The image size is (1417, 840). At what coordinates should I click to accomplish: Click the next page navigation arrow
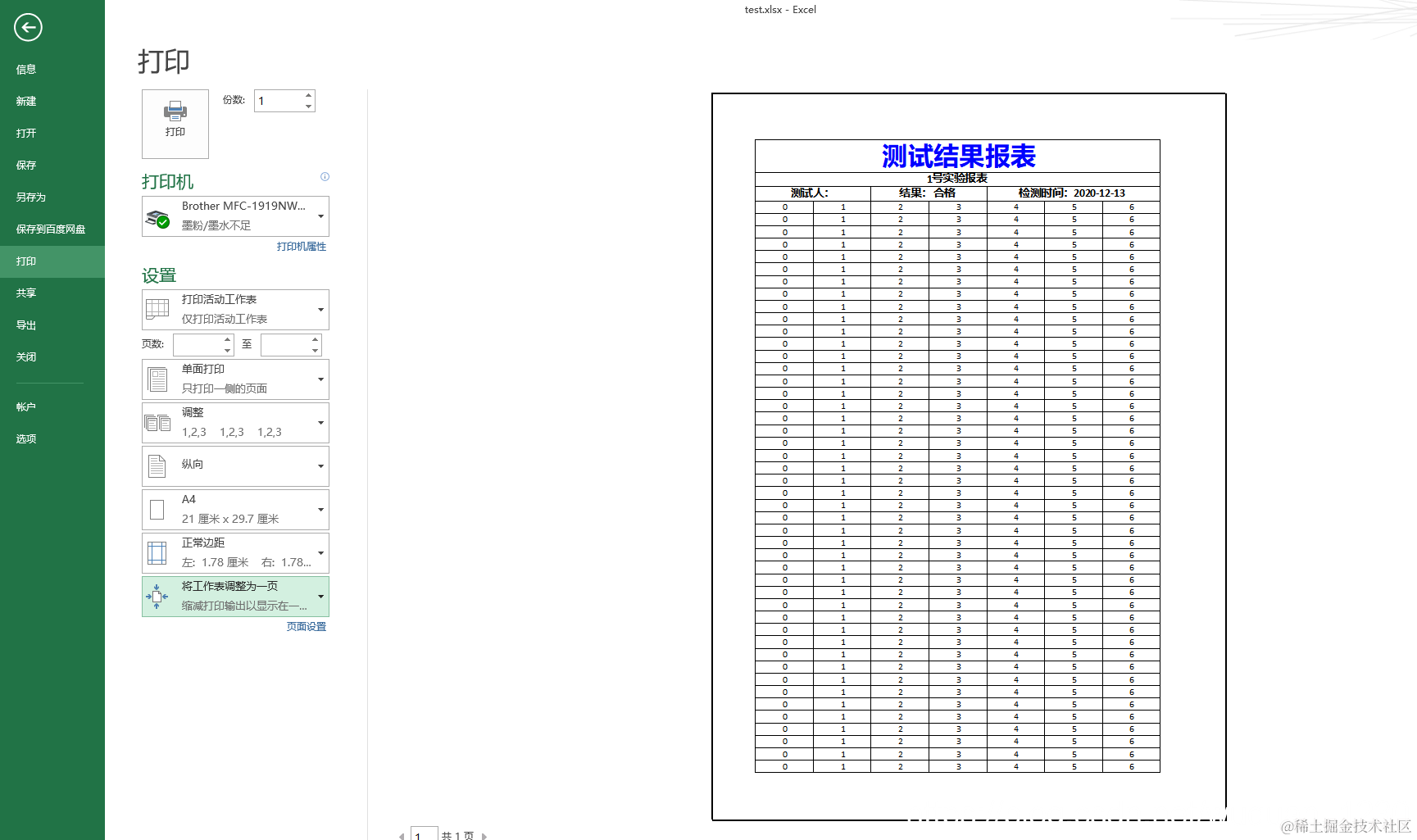pos(484,835)
